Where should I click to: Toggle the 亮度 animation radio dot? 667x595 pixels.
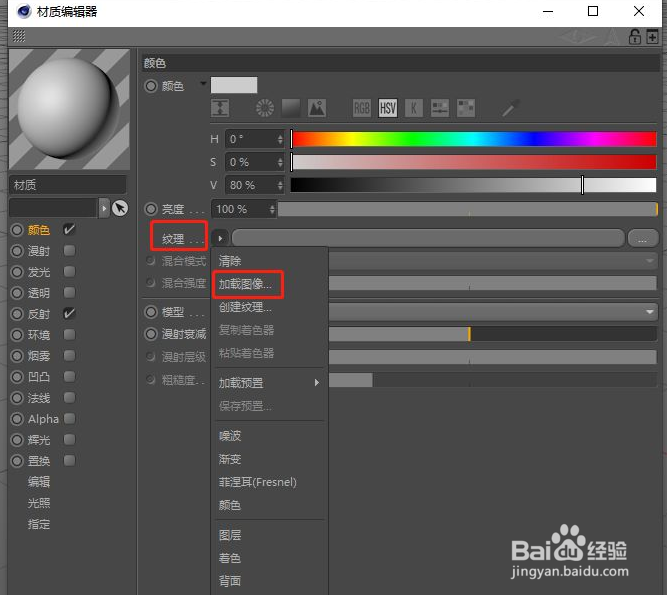point(151,209)
